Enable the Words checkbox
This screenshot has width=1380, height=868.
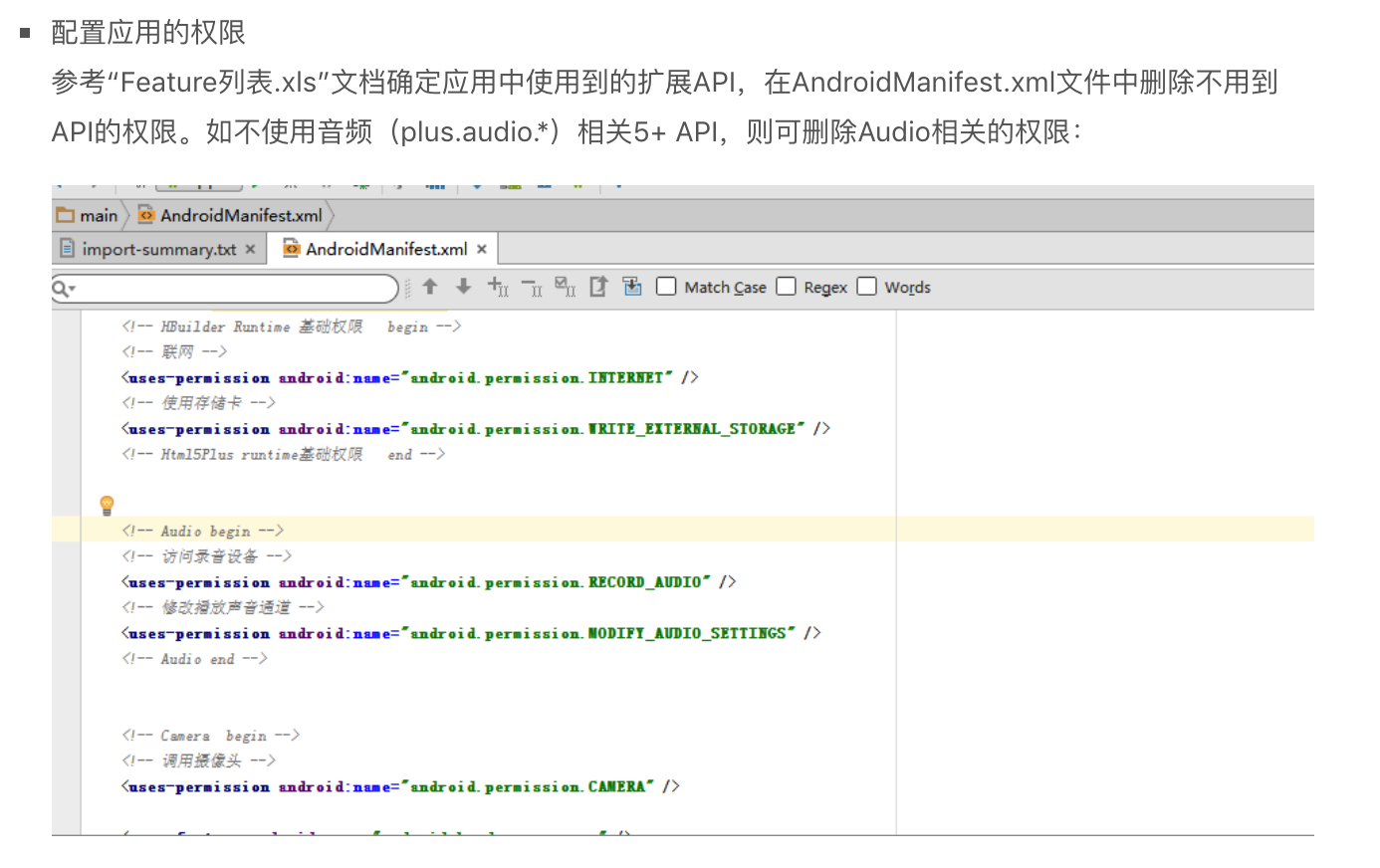coord(867,287)
